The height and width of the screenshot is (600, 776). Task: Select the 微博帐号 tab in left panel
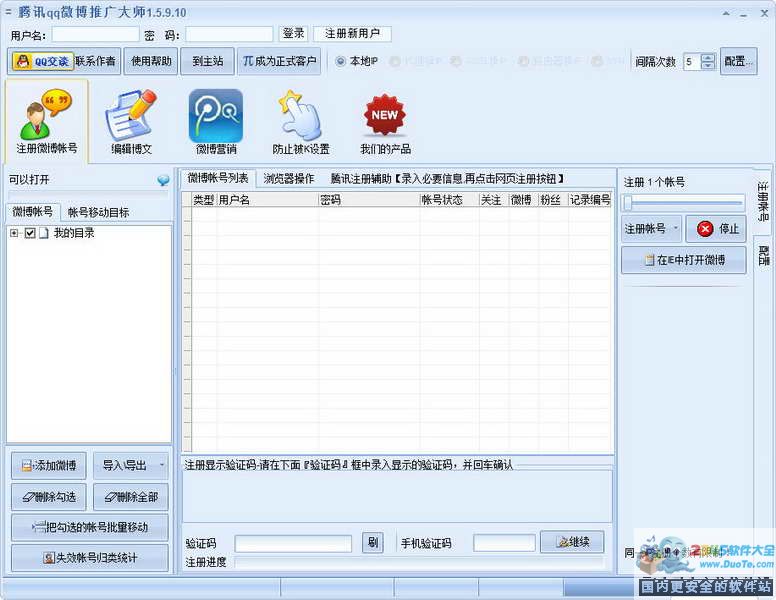pyautogui.click(x=33, y=212)
